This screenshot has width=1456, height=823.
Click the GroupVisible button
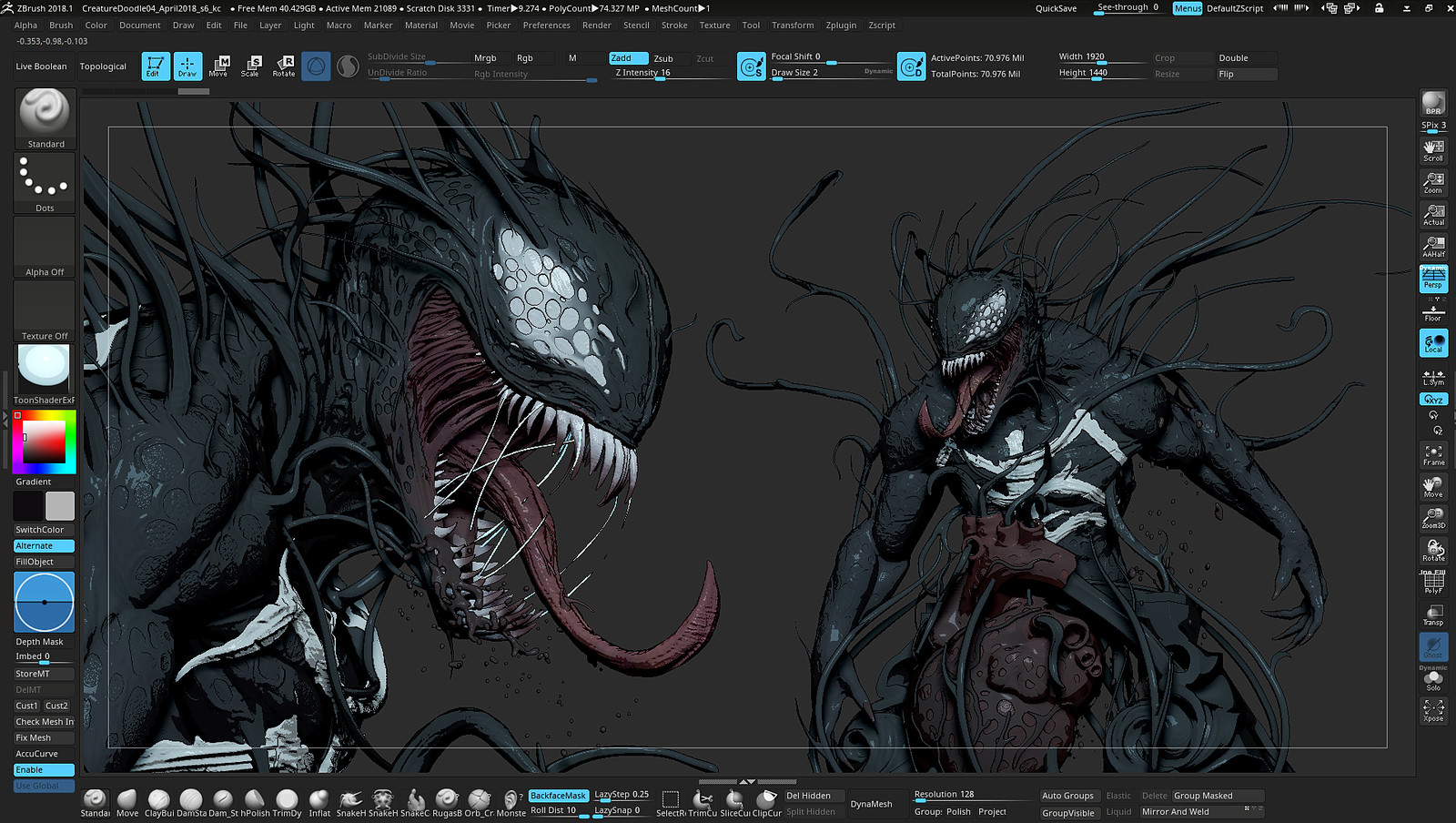1068,813
